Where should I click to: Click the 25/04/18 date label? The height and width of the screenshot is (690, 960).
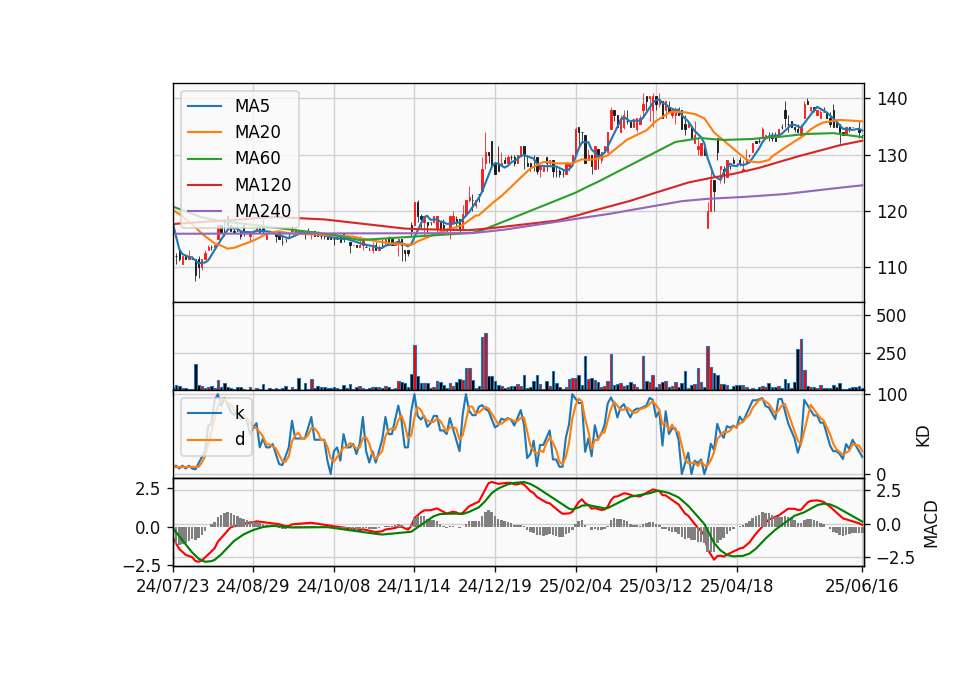737,586
